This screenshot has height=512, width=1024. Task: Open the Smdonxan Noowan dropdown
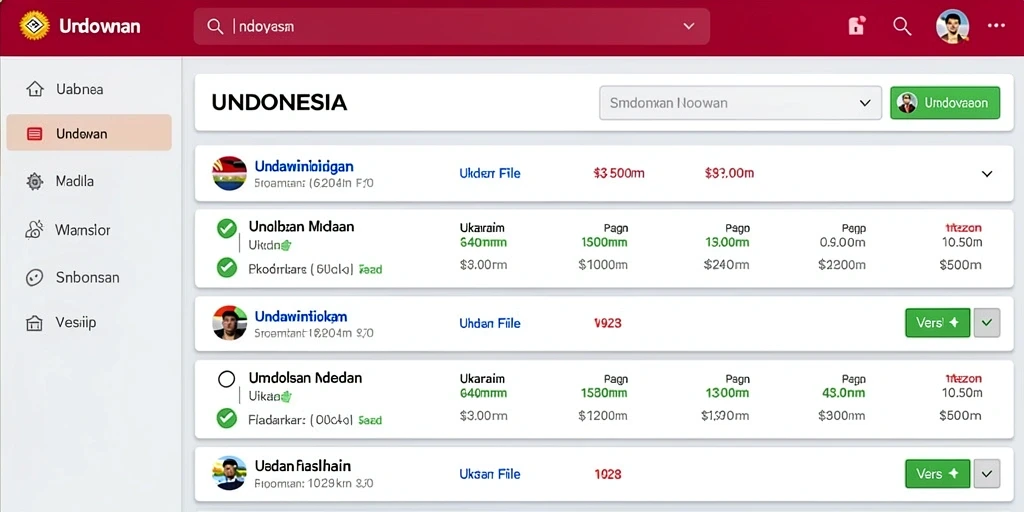(x=741, y=103)
